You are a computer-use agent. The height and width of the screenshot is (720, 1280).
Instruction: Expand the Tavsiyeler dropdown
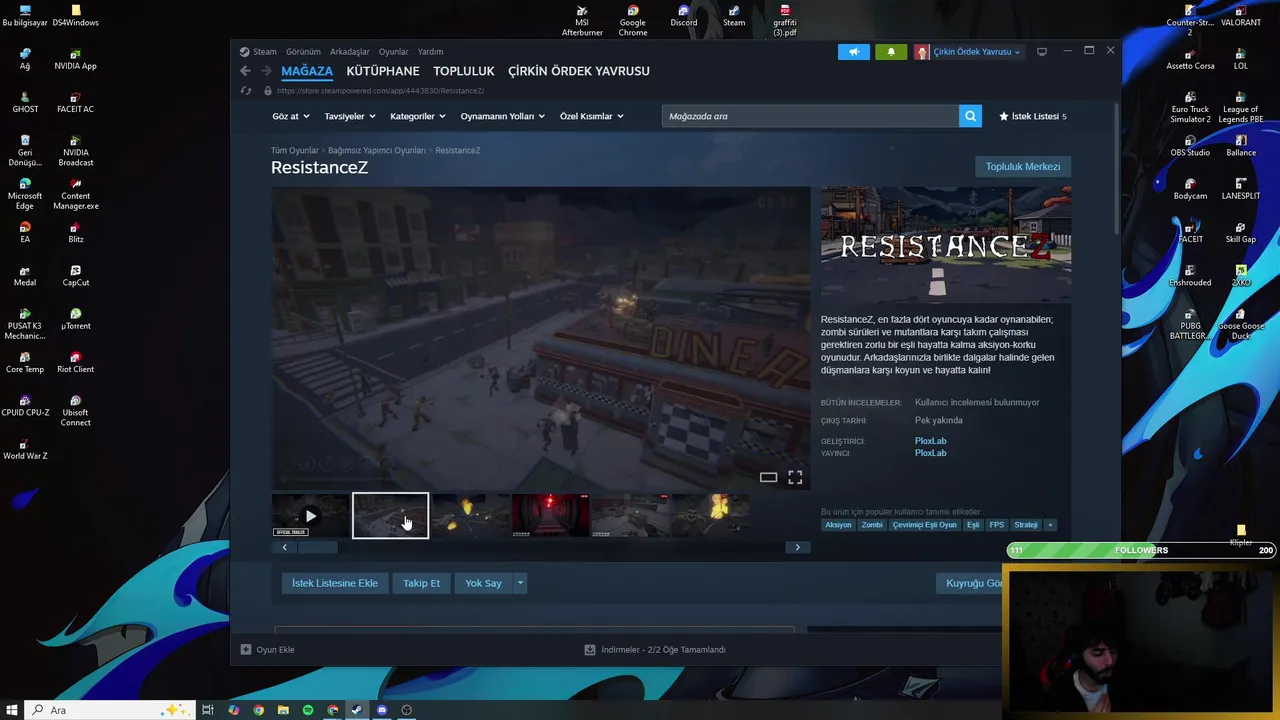pyautogui.click(x=350, y=116)
